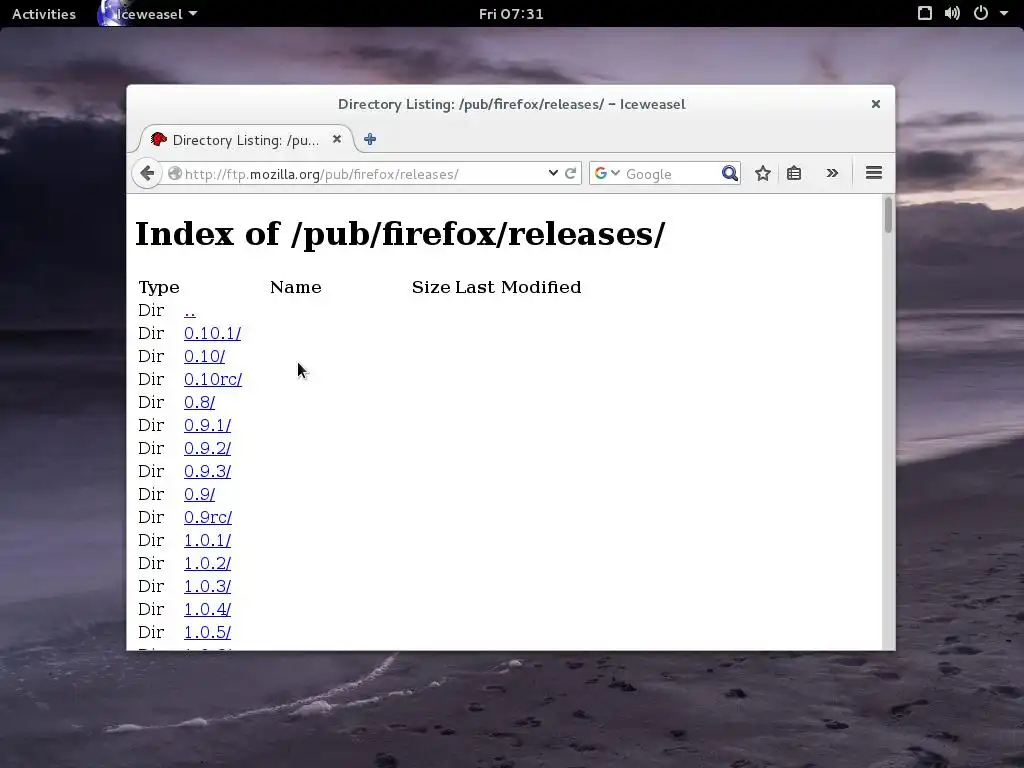Click the volume icon in top bar
Screen dimensions: 1024x768
(x=952, y=13)
